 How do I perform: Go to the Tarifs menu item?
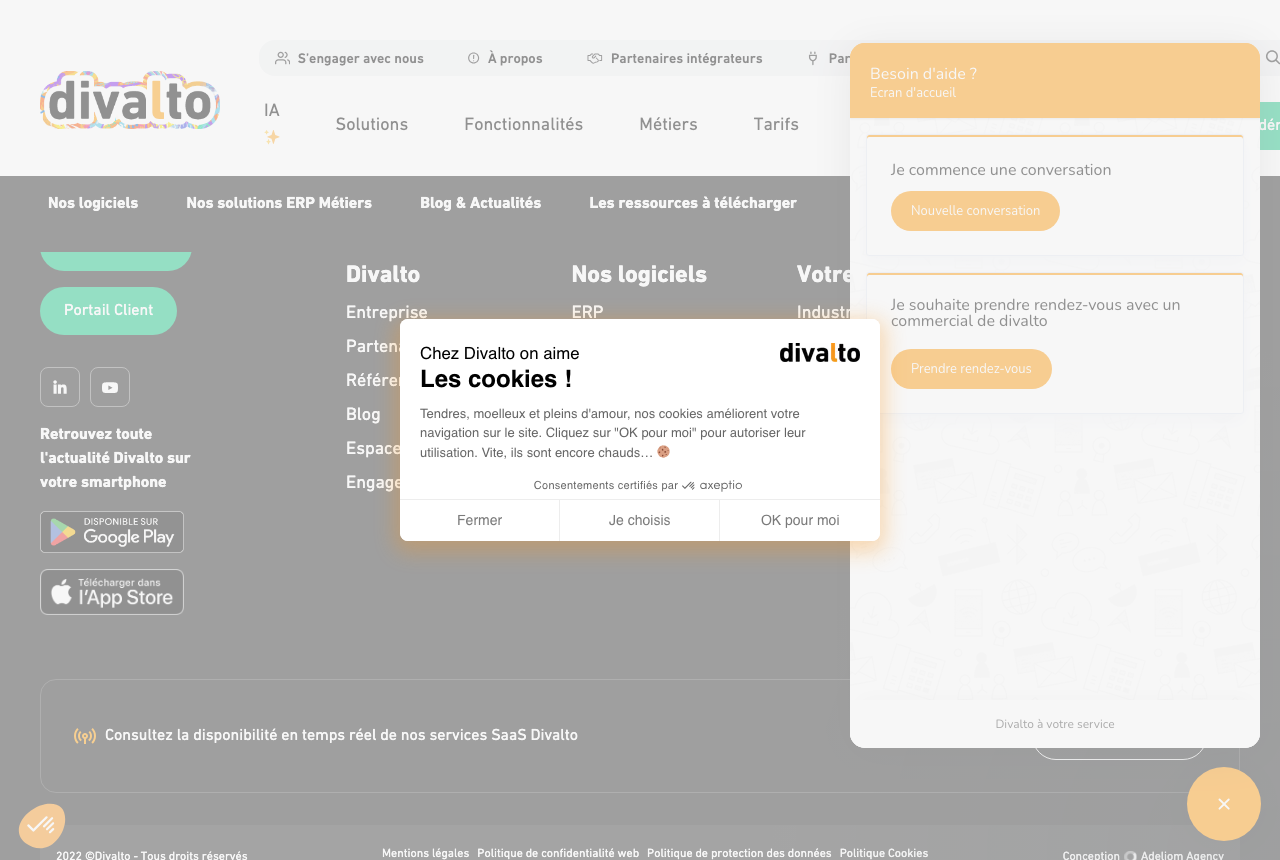pos(776,125)
